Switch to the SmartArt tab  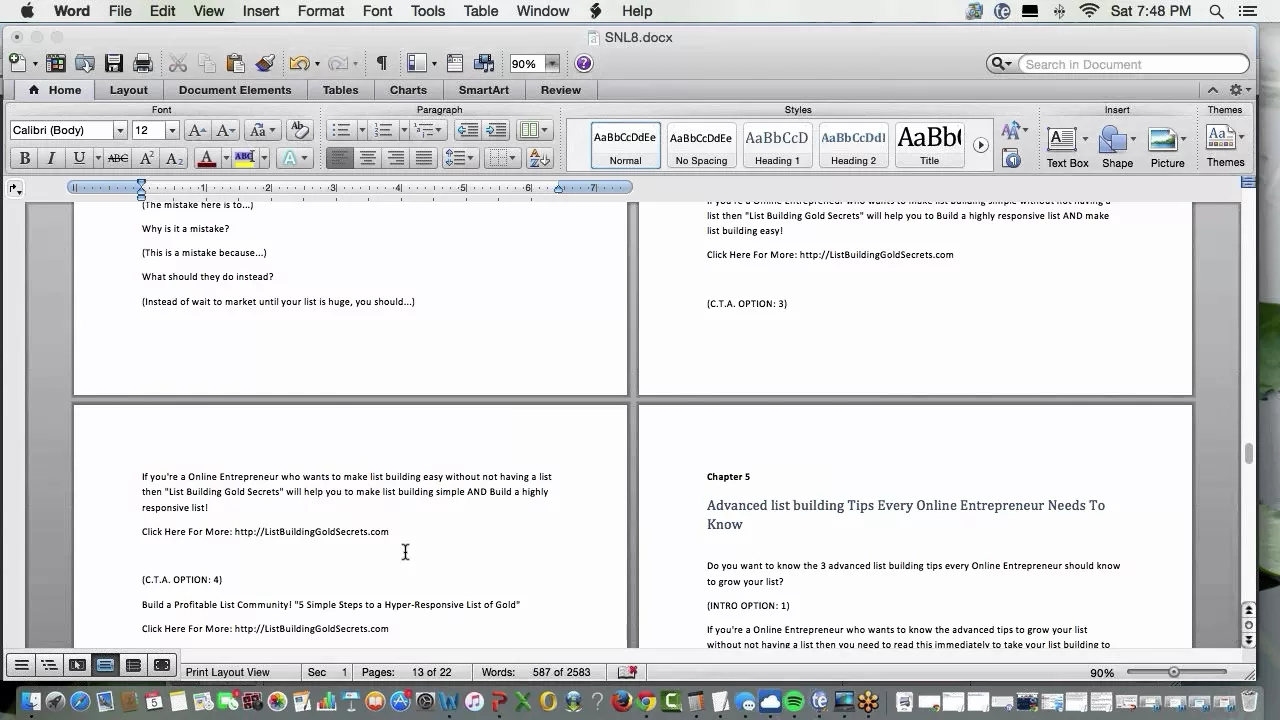click(484, 90)
